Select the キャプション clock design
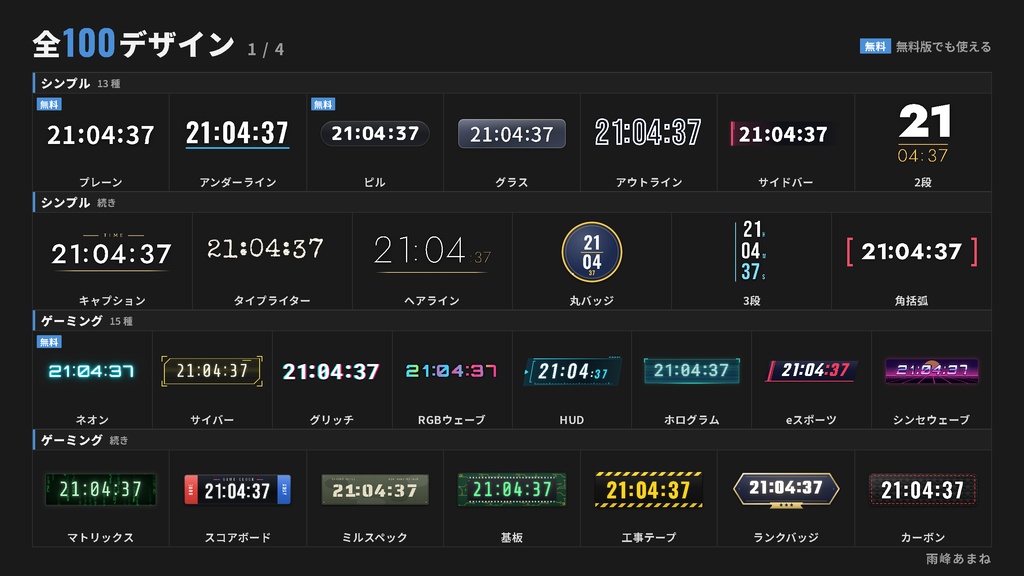Viewport: 1024px width, 576px height. pos(112,261)
